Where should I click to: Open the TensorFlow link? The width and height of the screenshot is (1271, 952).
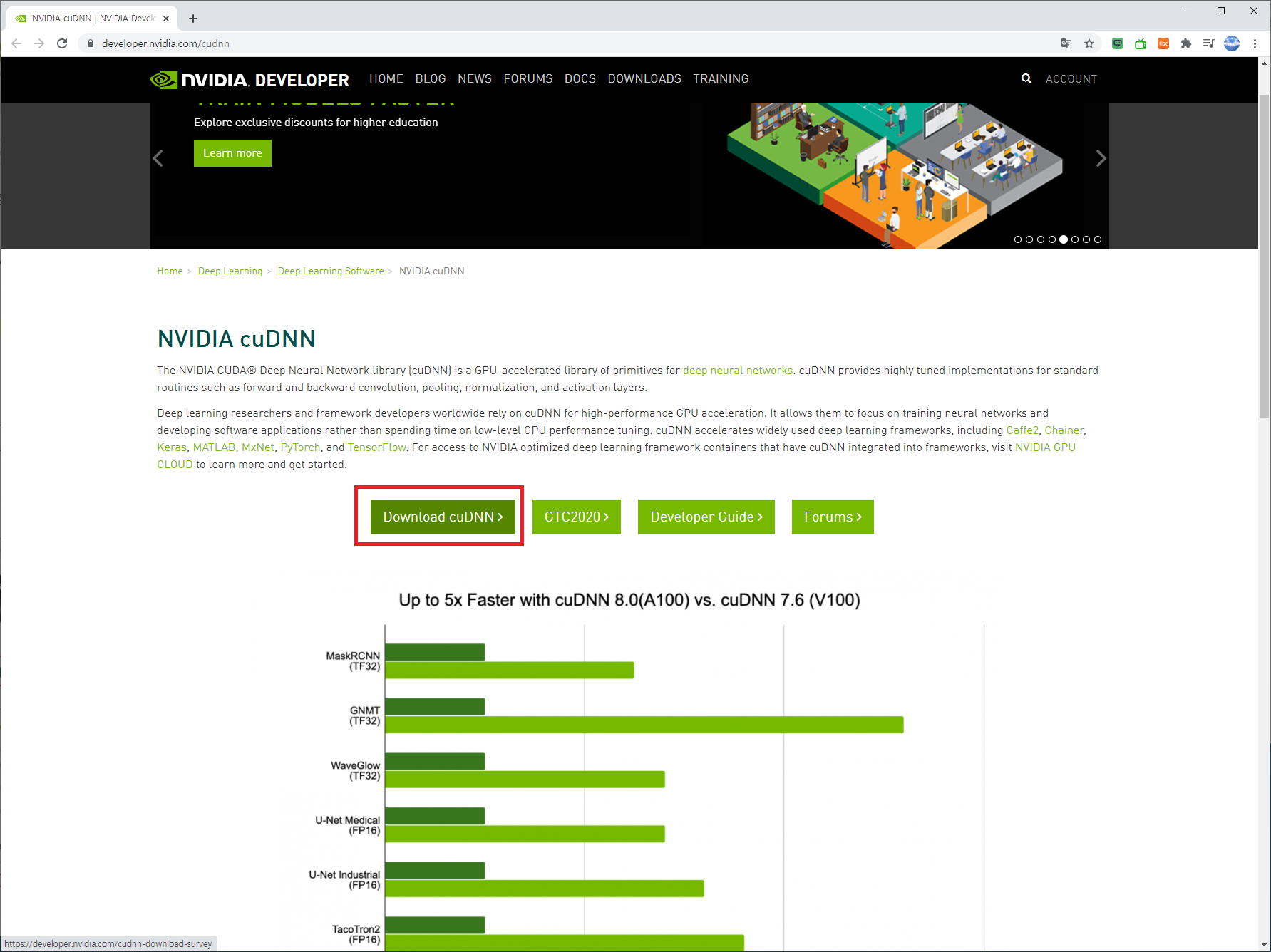tap(376, 447)
